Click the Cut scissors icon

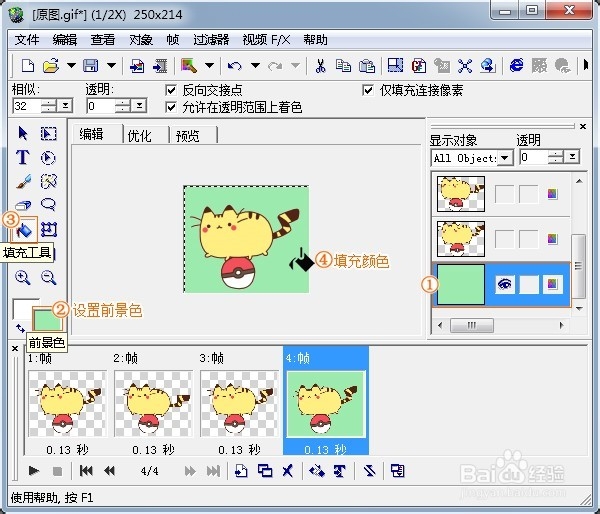(x=320, y=66)
